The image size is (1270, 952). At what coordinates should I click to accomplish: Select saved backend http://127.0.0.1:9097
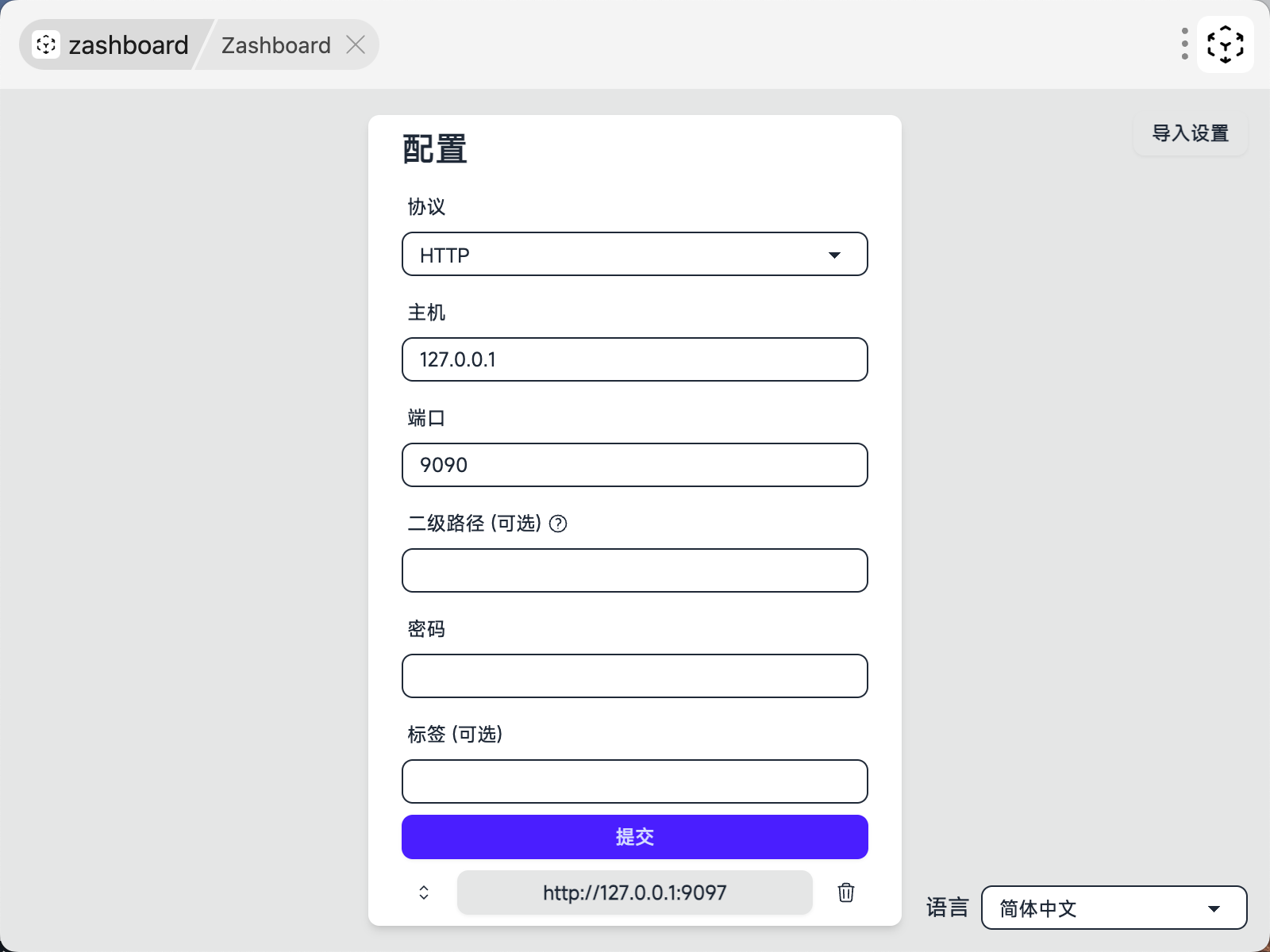point(634,892)
